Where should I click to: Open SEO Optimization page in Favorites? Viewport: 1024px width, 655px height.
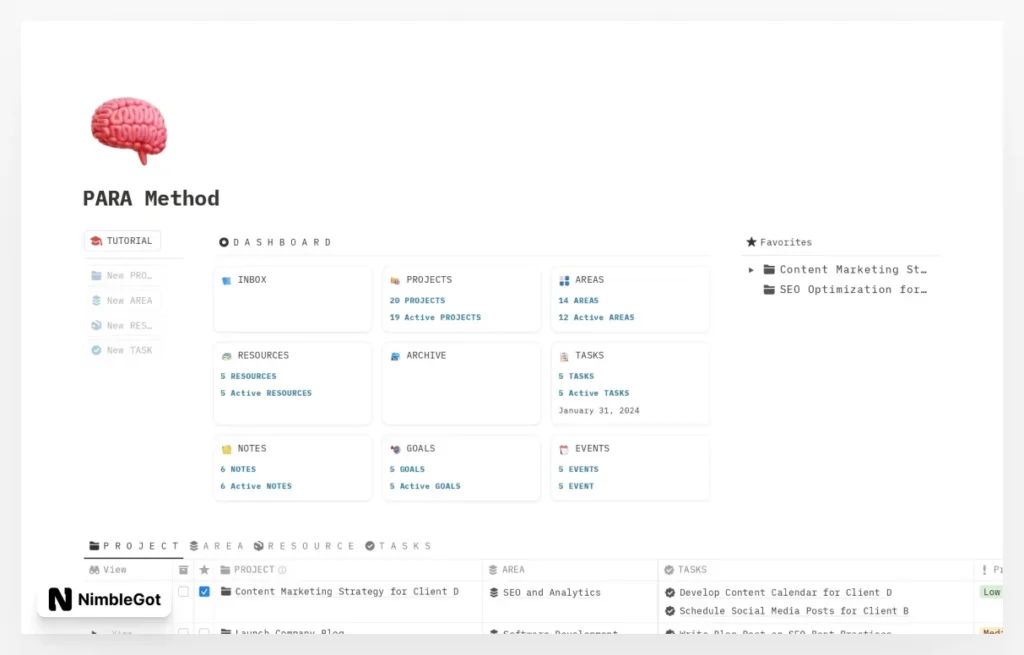click(852, 290)
